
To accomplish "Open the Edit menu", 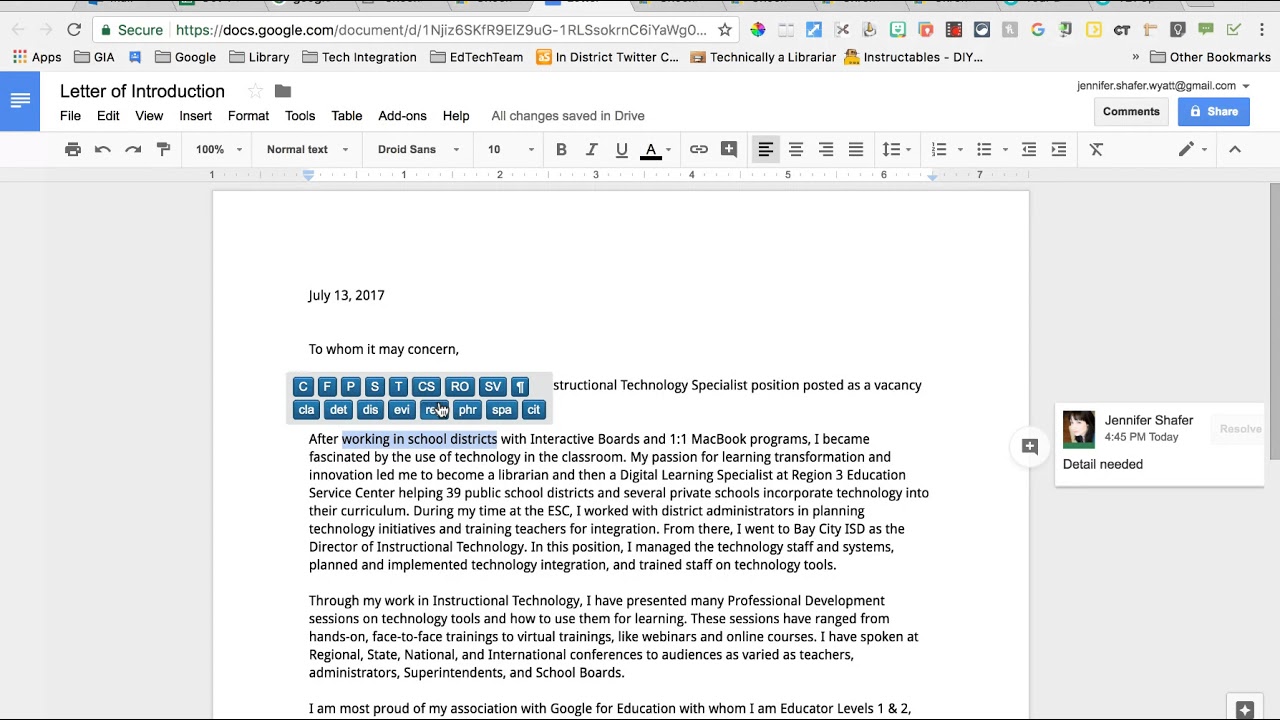I will [x=108, y=116].
